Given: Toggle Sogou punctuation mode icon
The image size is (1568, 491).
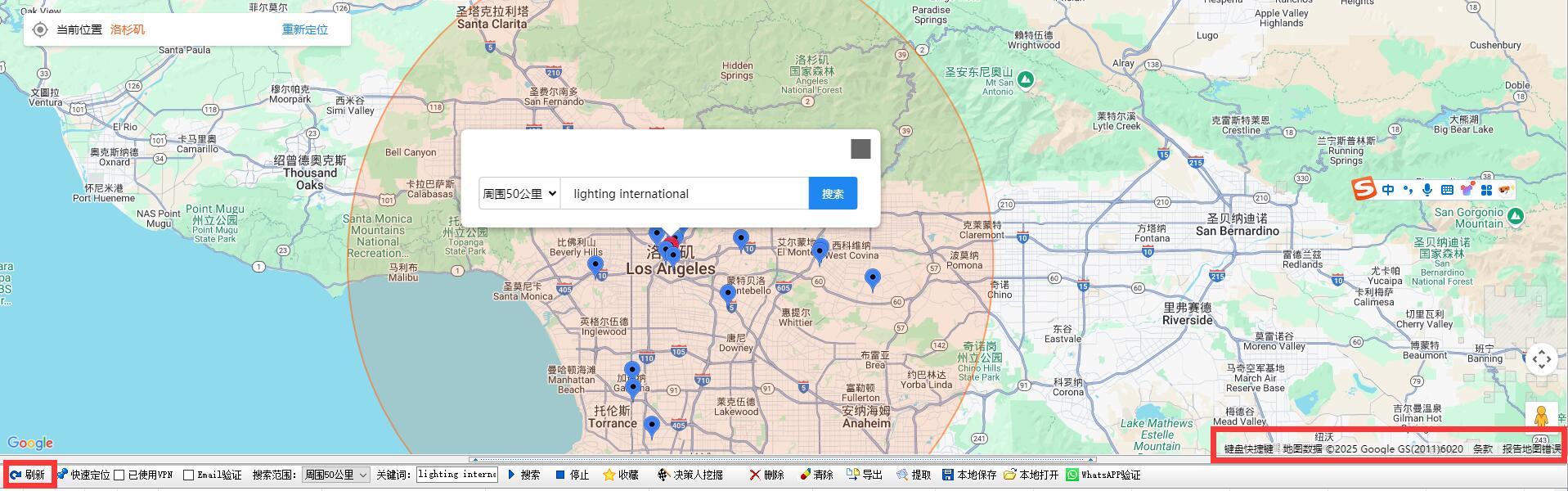Looking at the screenshot, I should pos(1408,190).
